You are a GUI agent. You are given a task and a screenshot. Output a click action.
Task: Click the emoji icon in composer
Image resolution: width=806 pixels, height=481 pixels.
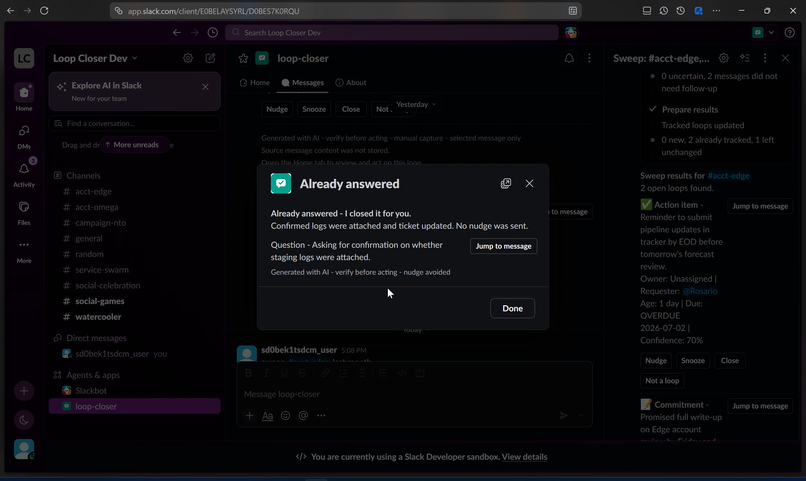point(285,415)
